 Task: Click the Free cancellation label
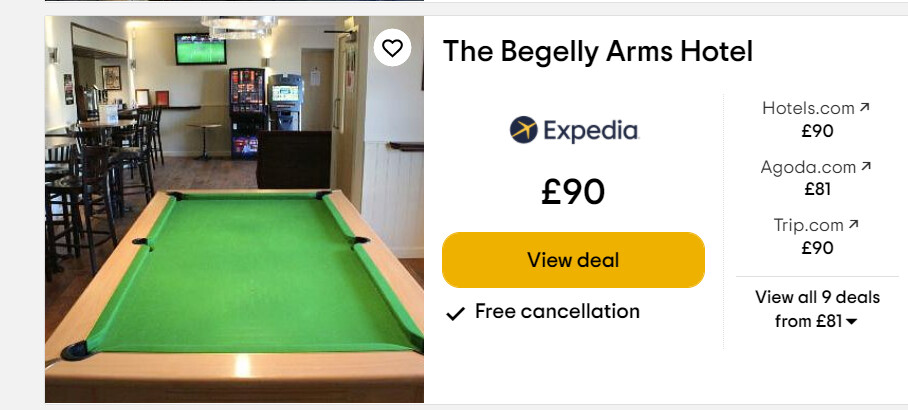tap(557, 312)
